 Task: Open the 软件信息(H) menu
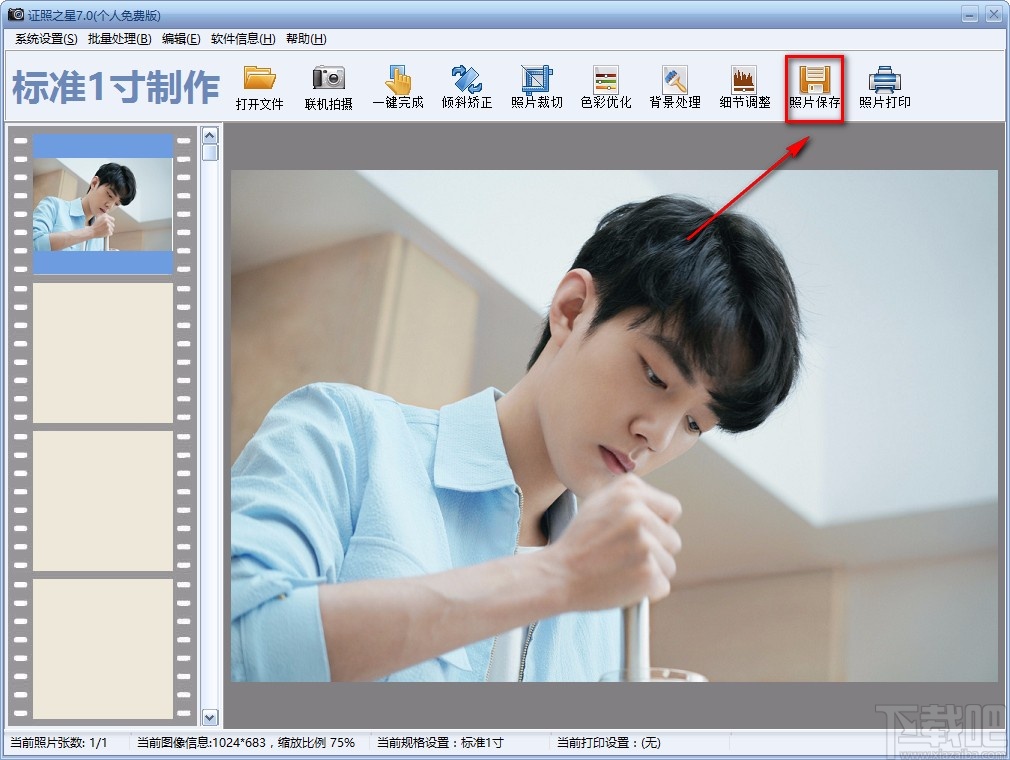click(x=243, y=39)
